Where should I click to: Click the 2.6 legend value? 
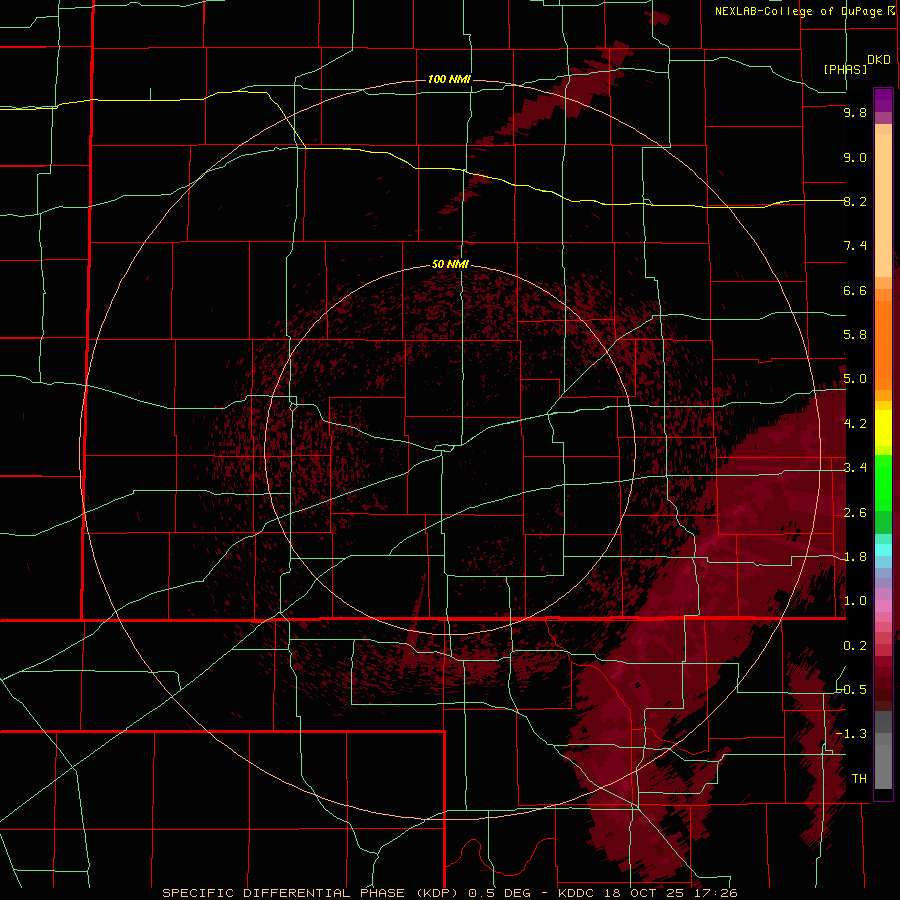click(x=855, y=513)
